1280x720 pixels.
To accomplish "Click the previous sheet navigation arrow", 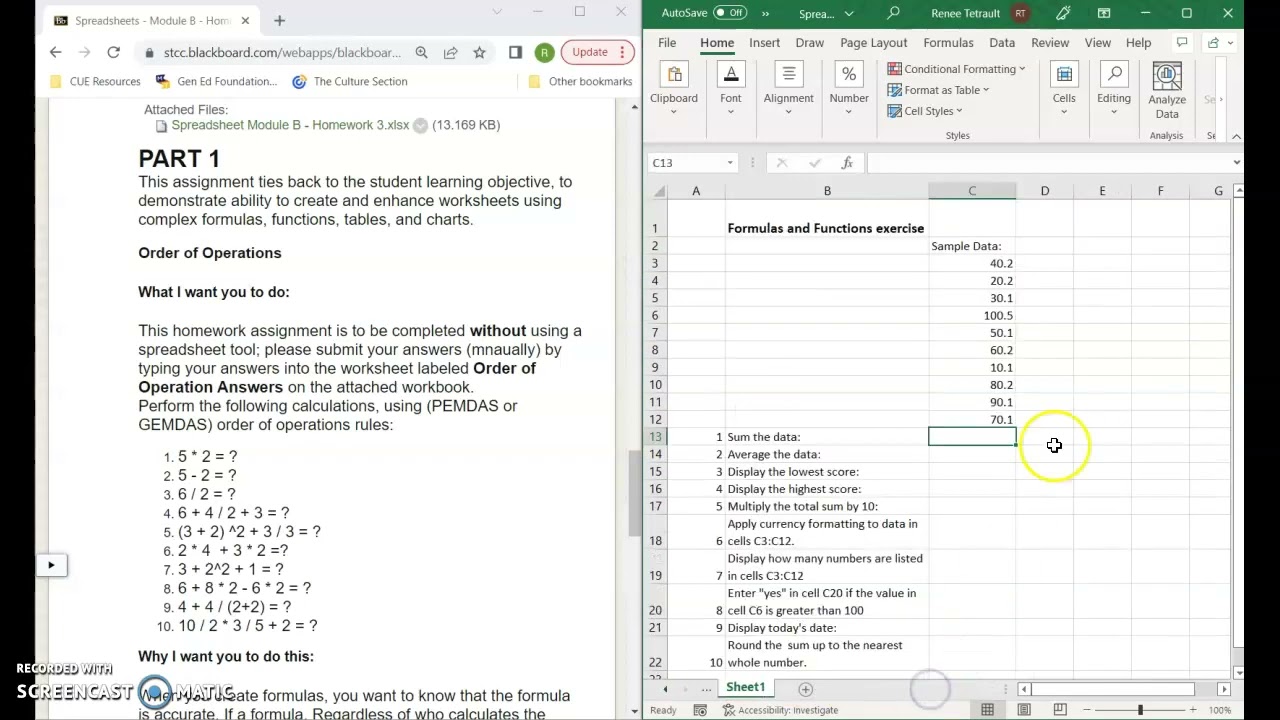I will [x=665, y=689].
